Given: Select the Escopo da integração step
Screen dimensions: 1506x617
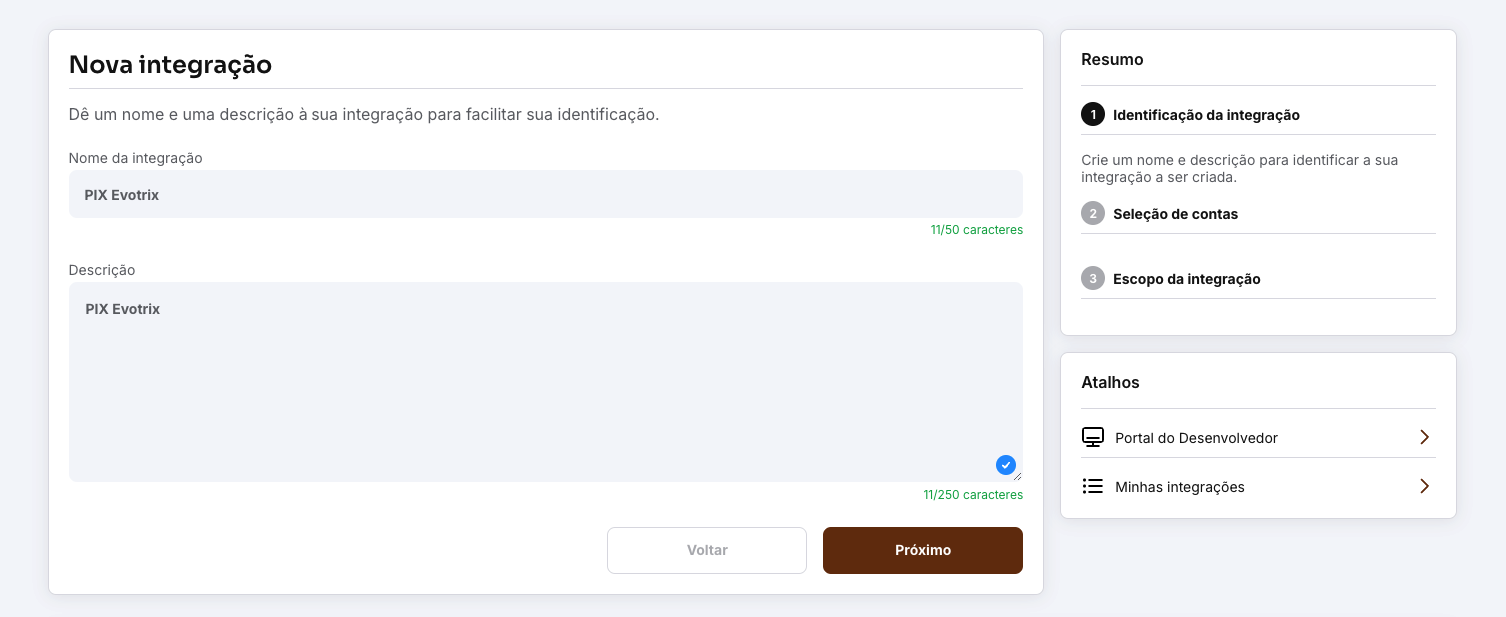Looking at the screenshot, I should pos(1186,279).
